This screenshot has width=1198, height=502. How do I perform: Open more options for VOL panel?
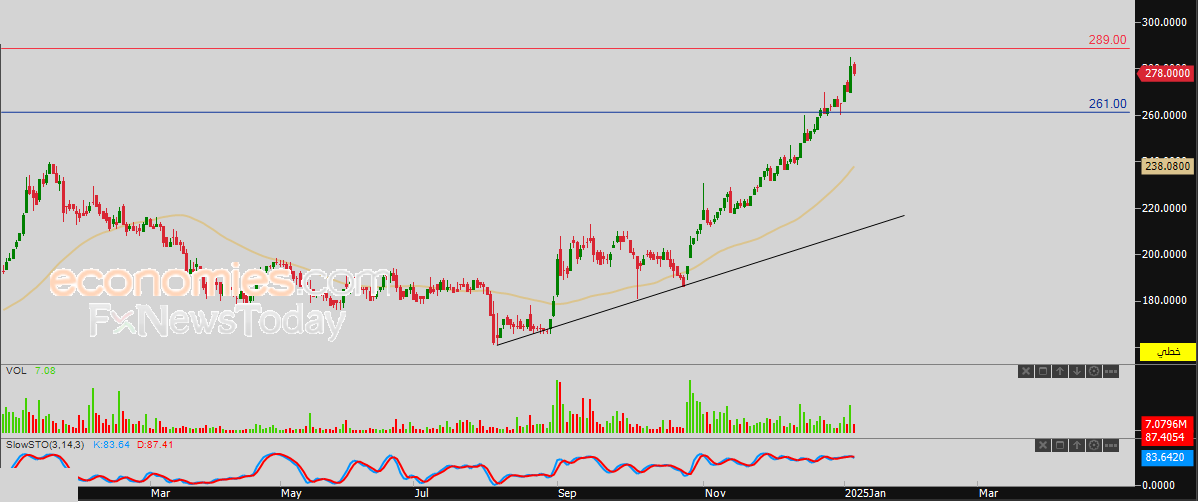[1111, 371]
